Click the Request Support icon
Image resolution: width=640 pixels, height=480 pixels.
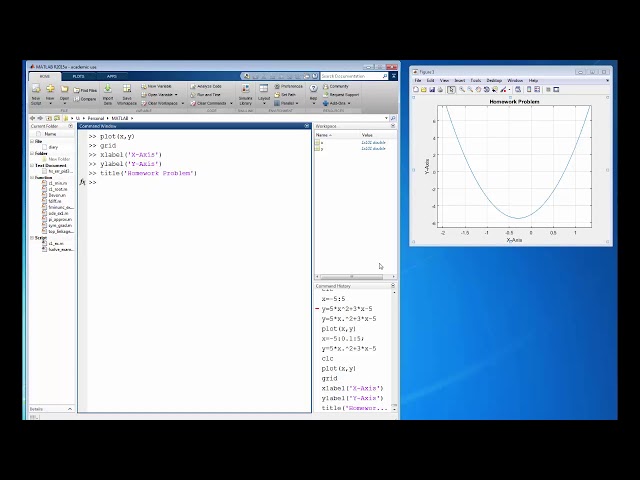coord(325,95)
